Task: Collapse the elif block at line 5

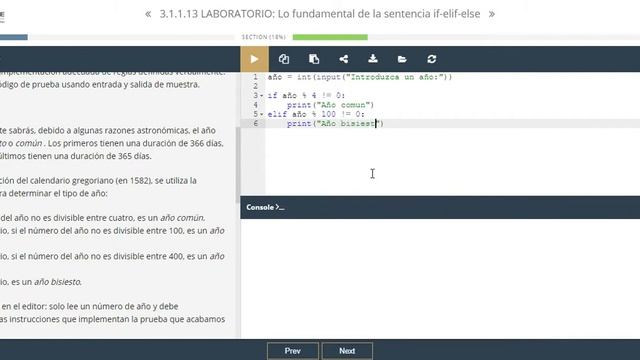Action: pos(262,115)
